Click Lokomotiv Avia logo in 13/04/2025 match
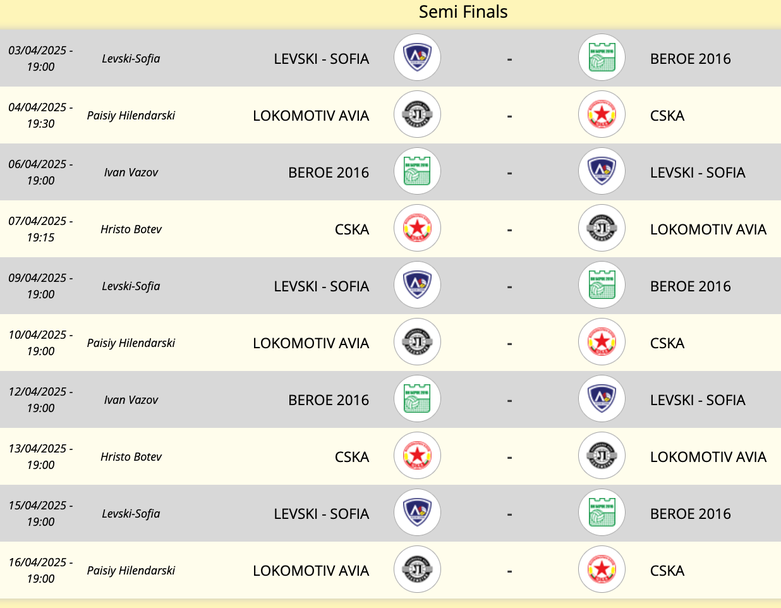Image resolution: width=781 pixels, height=608 pixels. click(x=602, y=457)
